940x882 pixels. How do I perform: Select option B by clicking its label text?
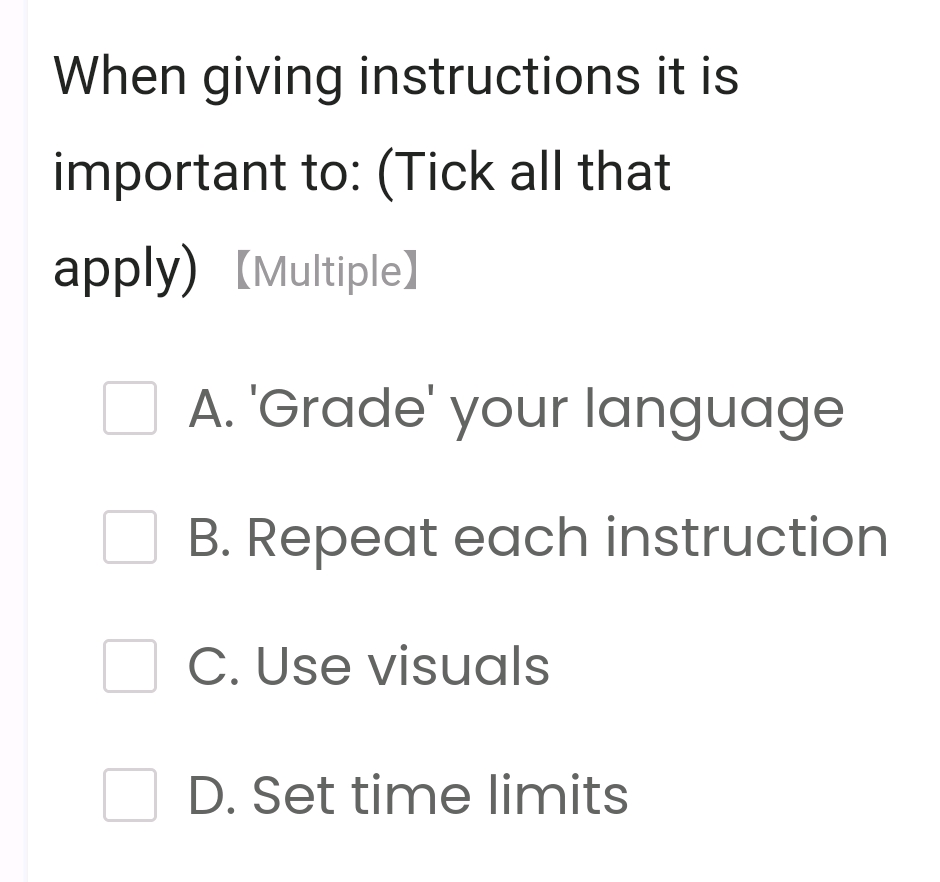point(537,538)
